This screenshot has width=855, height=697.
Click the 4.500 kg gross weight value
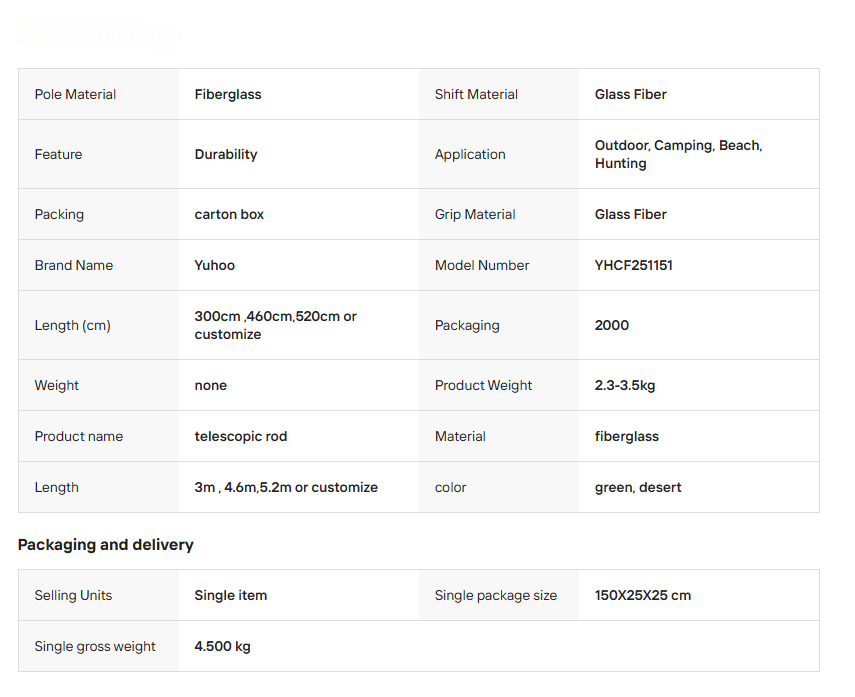point(223,646)
